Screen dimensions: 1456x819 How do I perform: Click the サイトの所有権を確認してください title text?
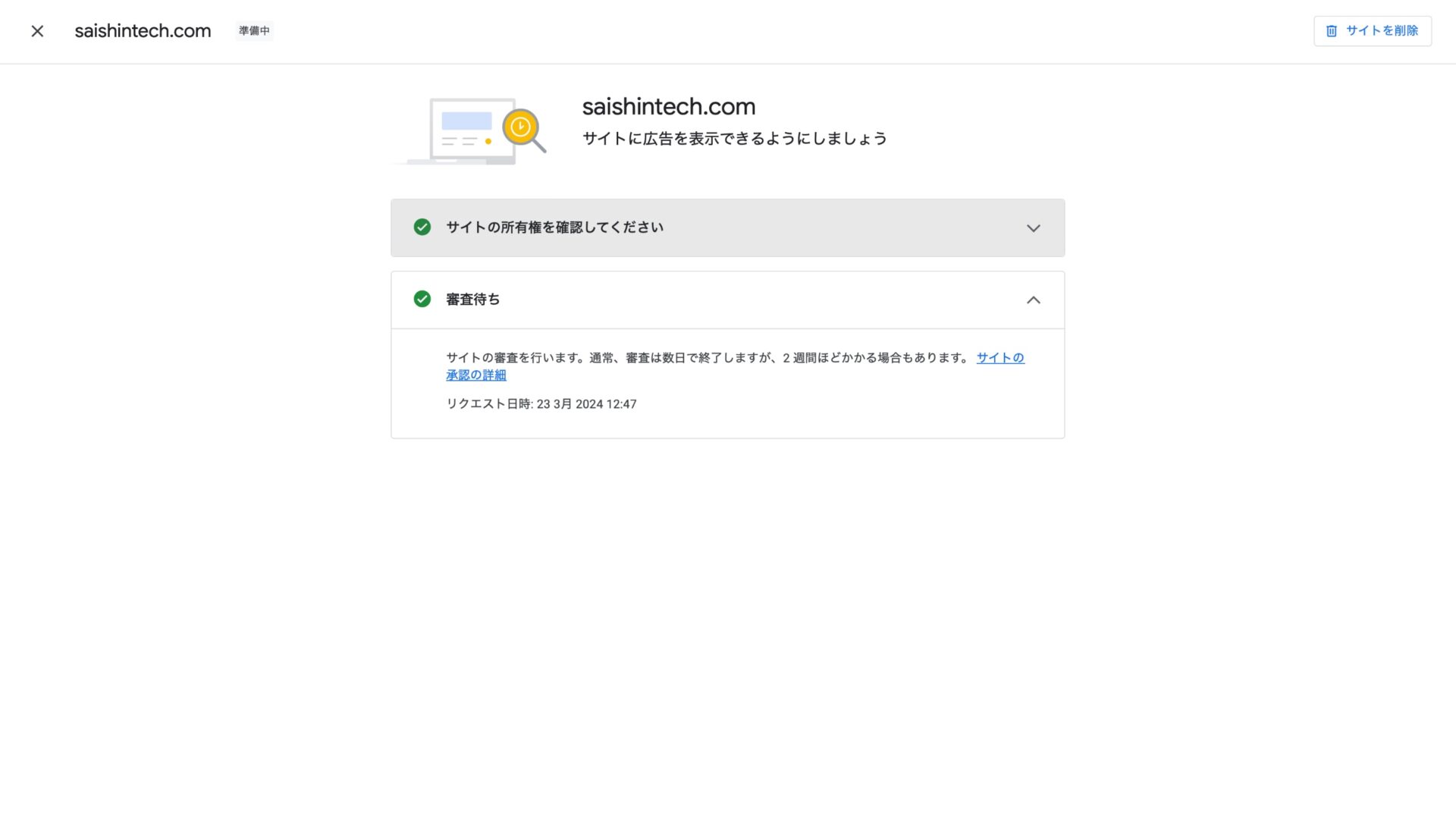point(554,227)
